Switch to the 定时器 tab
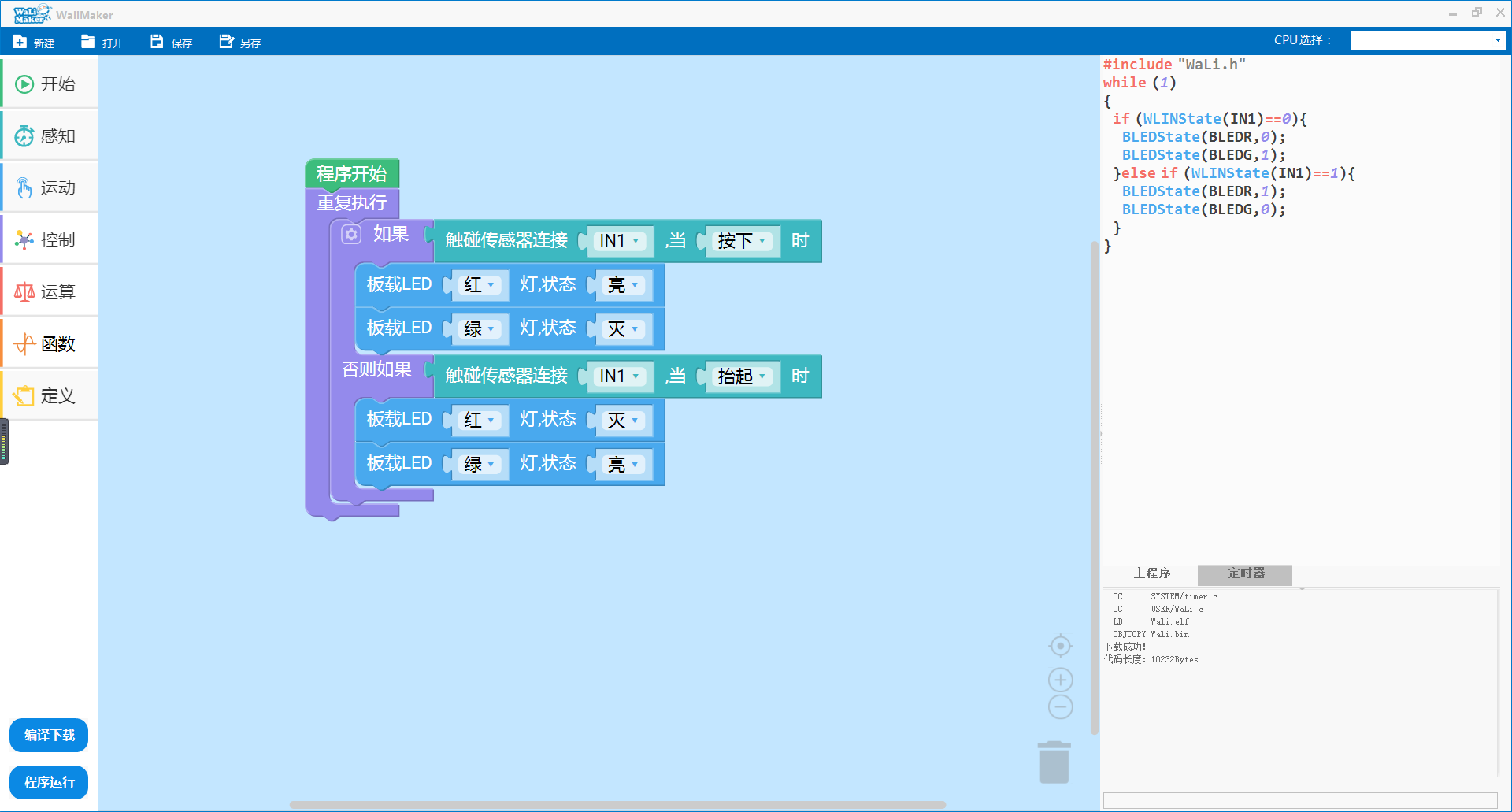Image resolution: width=1512 pixels, height=812 pixels. [x=1245, y=573]
